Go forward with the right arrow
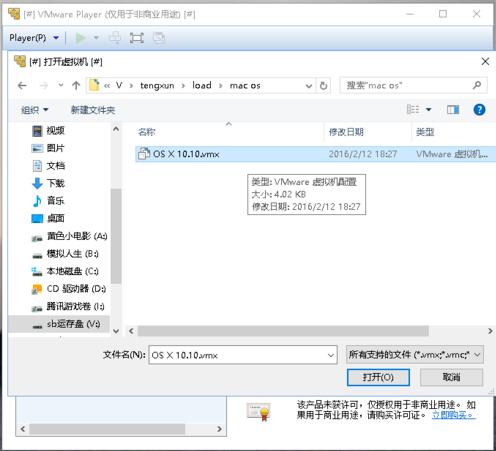Viewport: 496px width, 451px height. pyautogui.click(x=44, y=86)
